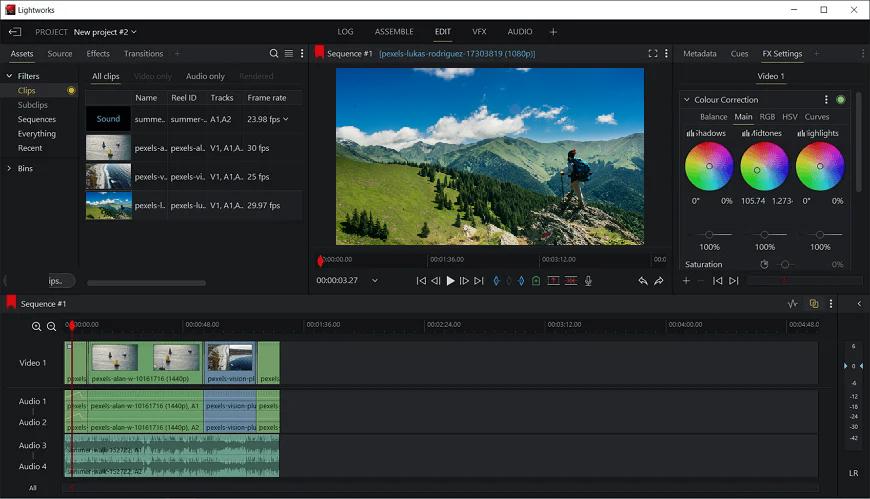The width and height of the screenshot is (870, 499).
Task: Toggle the Clips filter yellow indicator
Action: [x=71, y=90]
